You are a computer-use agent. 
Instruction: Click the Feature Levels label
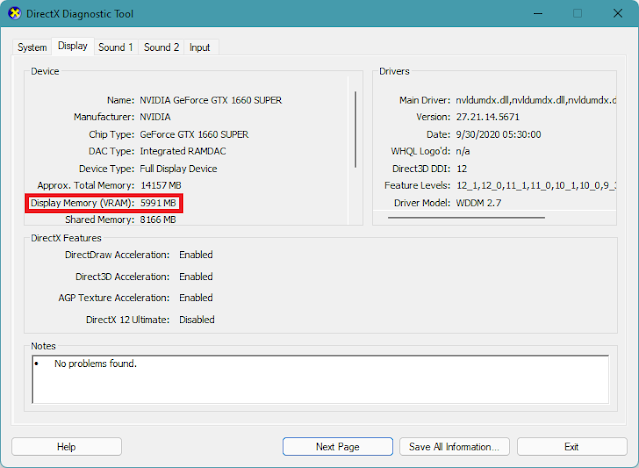click(x=417, y=185)
